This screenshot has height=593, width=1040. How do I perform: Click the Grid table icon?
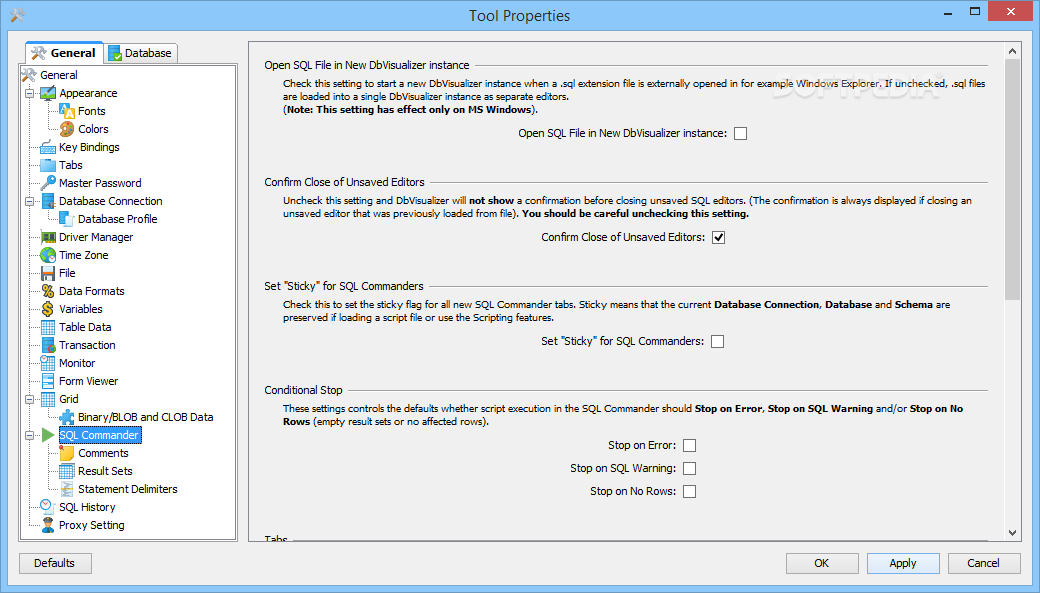[x=48, y=399]
